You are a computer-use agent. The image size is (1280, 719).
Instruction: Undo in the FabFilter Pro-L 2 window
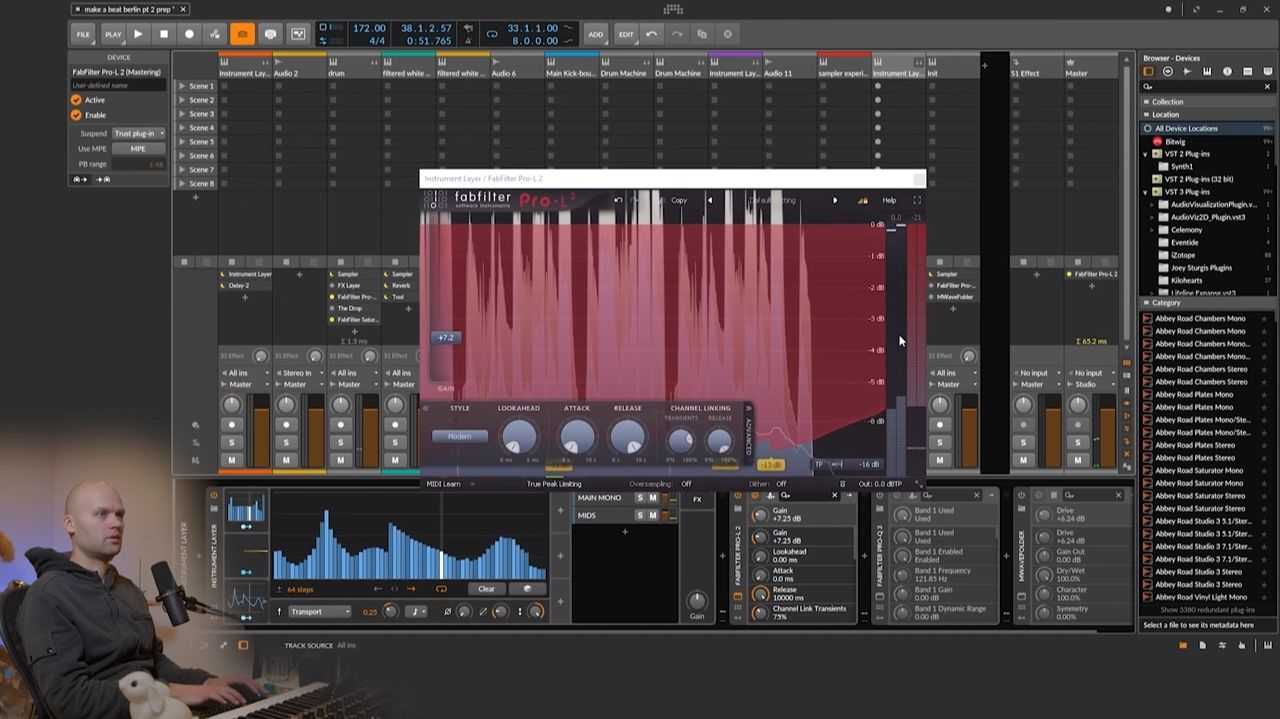618,200
